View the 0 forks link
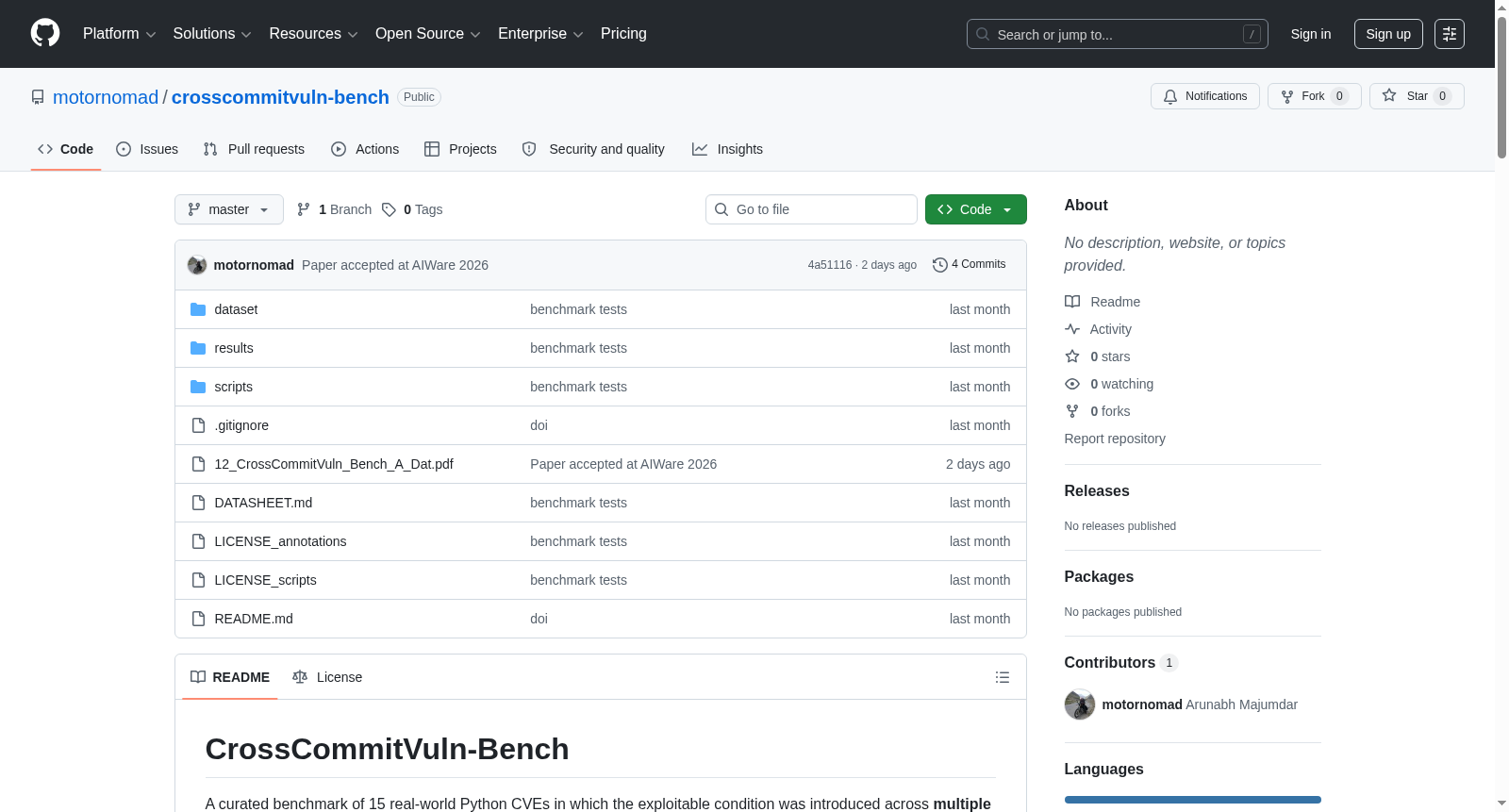 pyautogui.click(x=1098, y=411)
